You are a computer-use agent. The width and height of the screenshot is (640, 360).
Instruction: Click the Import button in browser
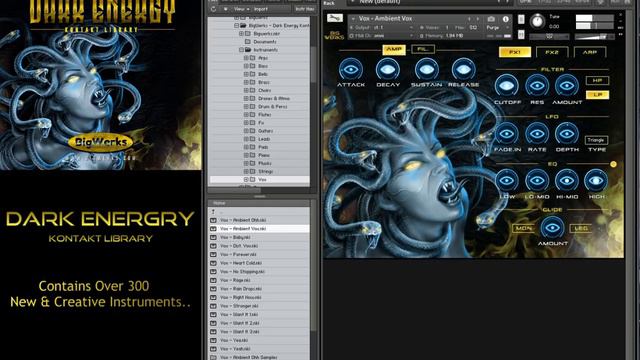tap(261, 9)
